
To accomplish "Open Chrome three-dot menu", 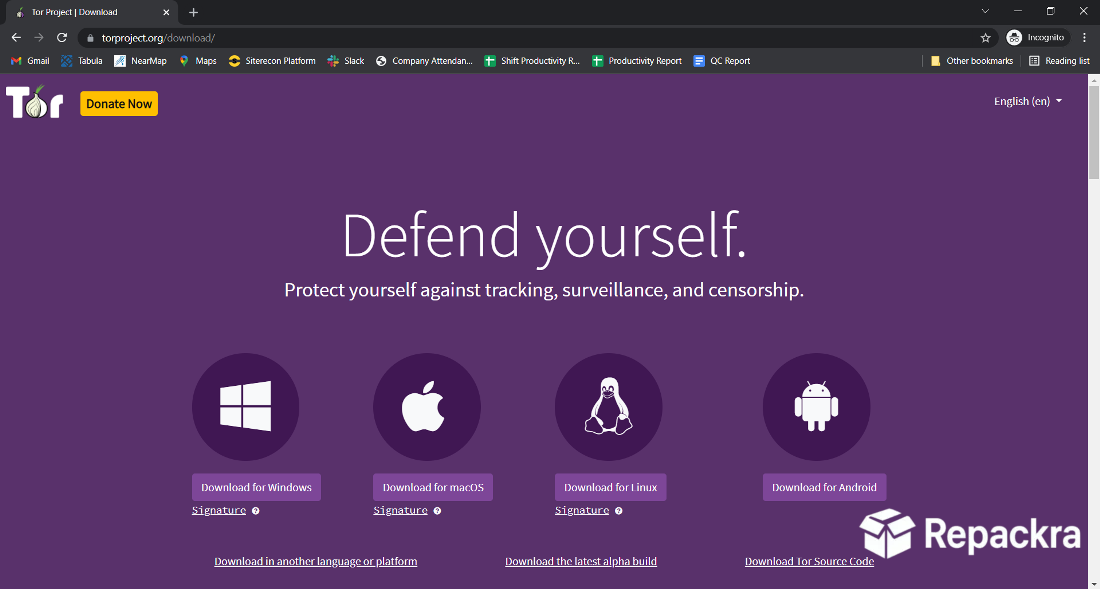I will click(1085, 37).
